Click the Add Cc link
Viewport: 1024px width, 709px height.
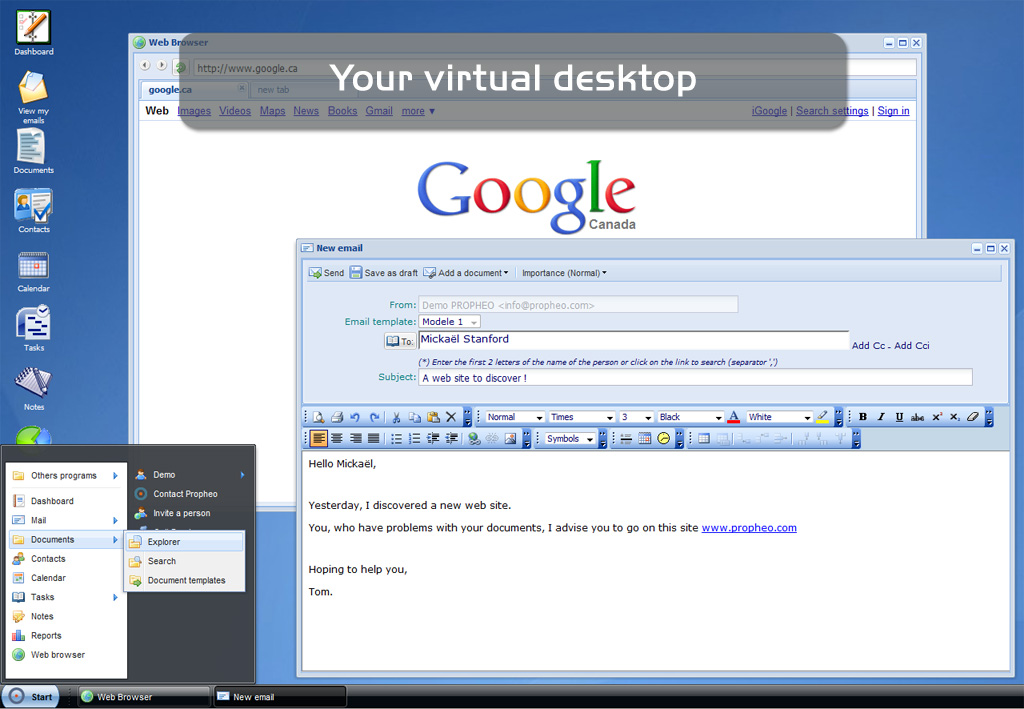tap(869, 345)
